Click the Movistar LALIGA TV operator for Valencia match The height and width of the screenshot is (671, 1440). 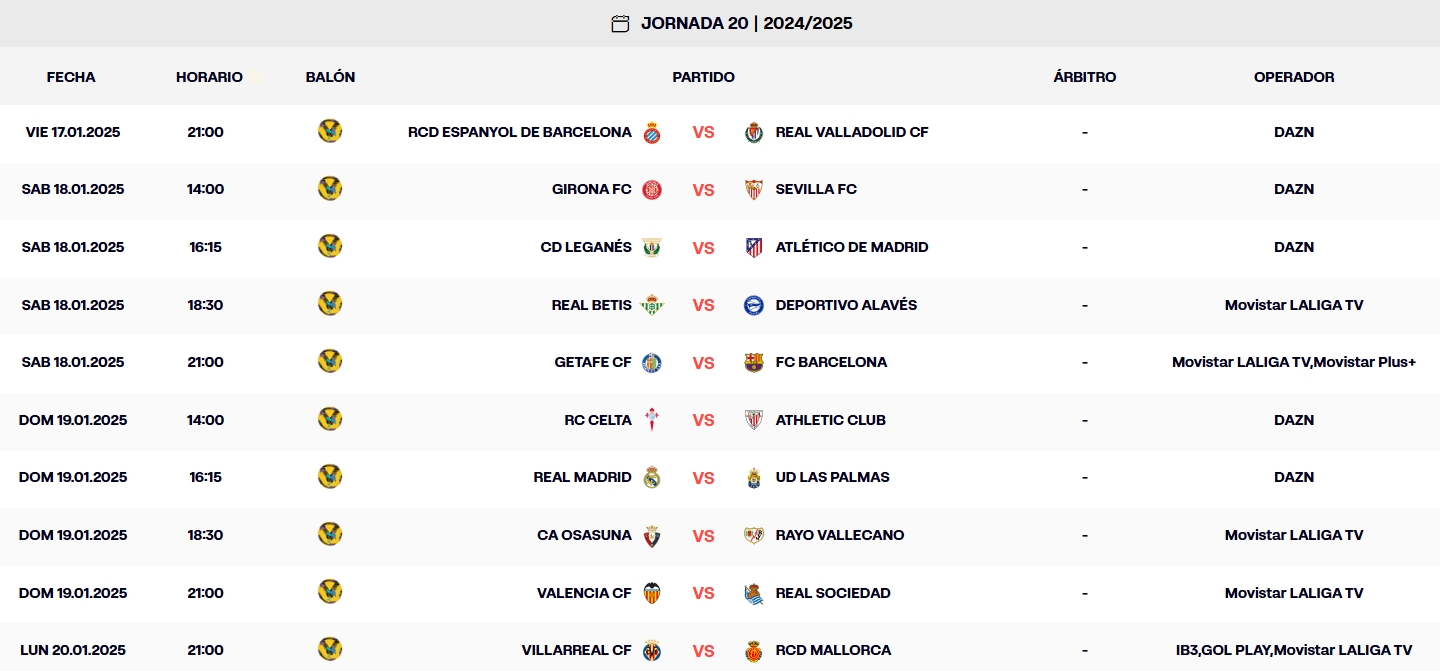coord(1294,592)
